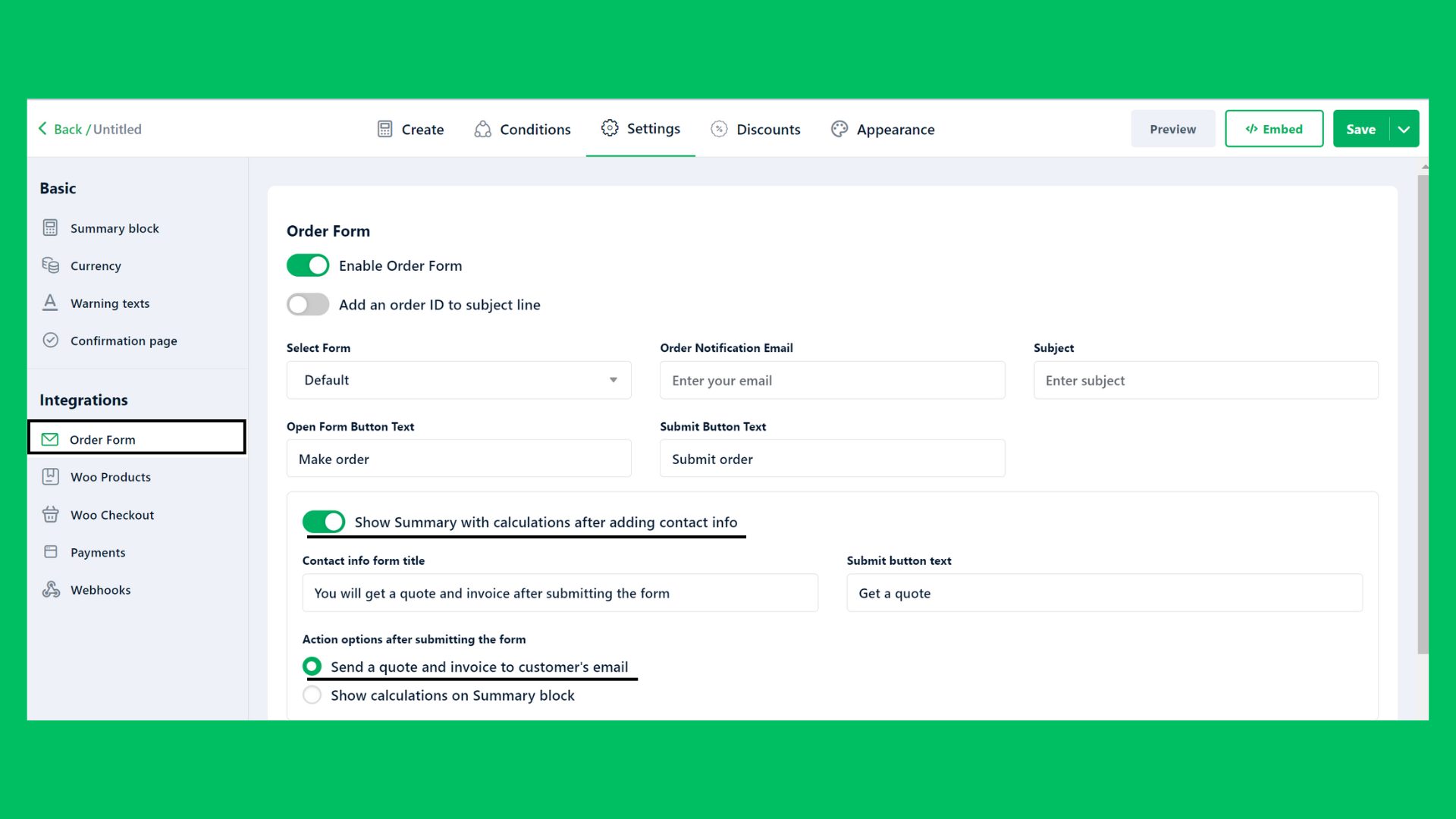The height and width of the screenshot is (819, 1456).
Task: Click the Untitled calculator name
Action: pos(117,129)
